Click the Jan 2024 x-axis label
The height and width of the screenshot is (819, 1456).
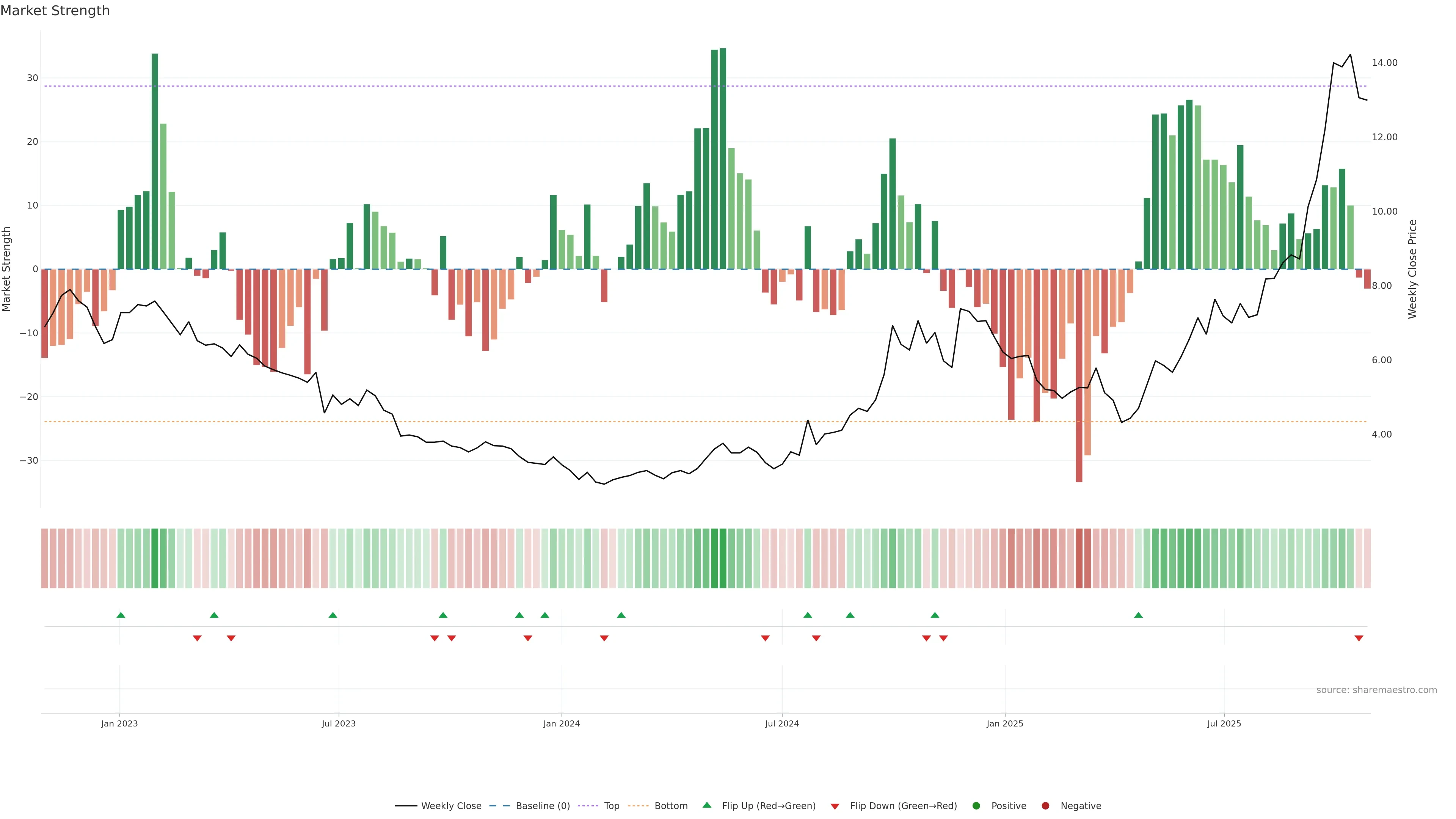point(561,723)
